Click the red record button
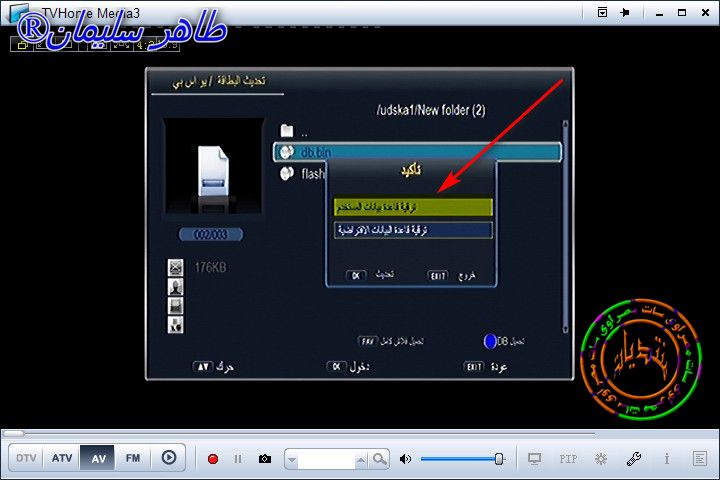720x480 pixels. pyautogui.click(x=212, y=459)
